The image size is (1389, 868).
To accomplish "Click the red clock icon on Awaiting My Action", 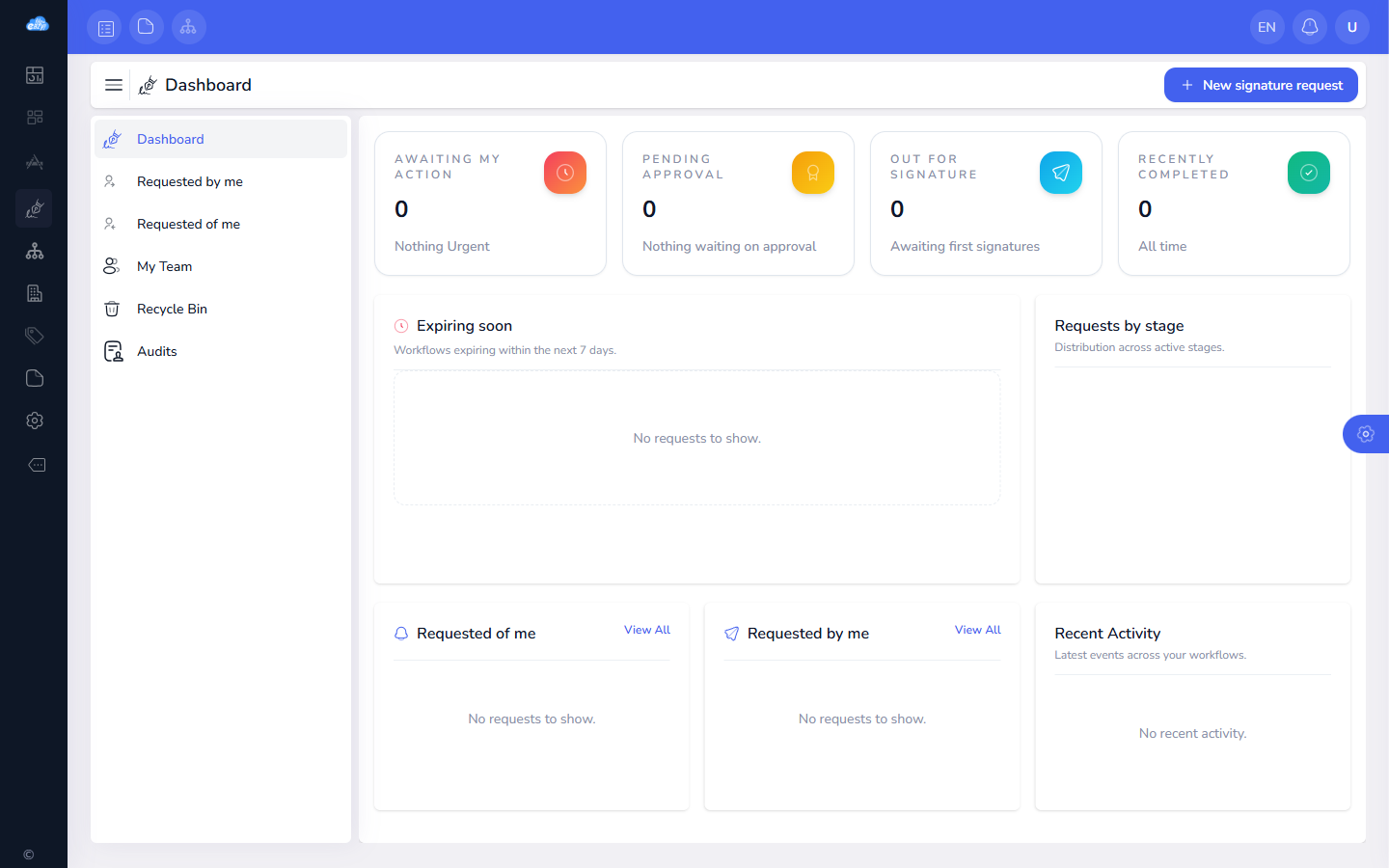I will click(565, 173).
